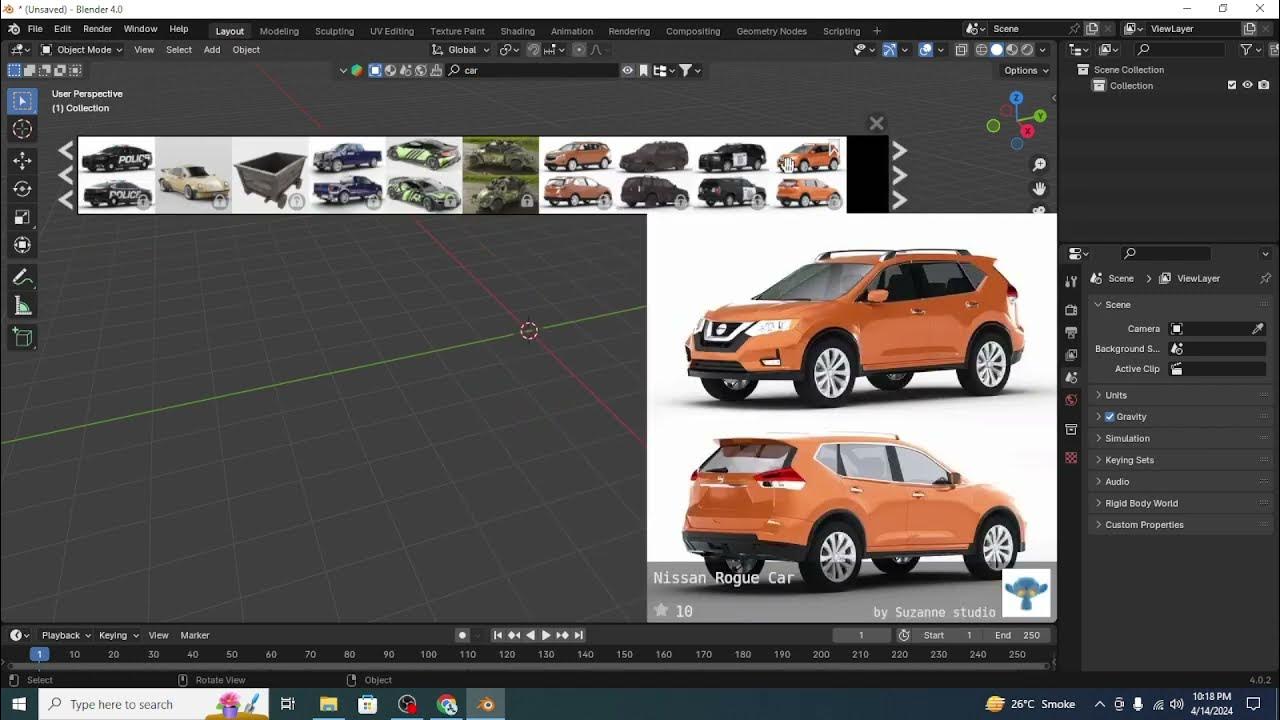
Task: Open the timeline Marker menu
Action: click(195, 635)
